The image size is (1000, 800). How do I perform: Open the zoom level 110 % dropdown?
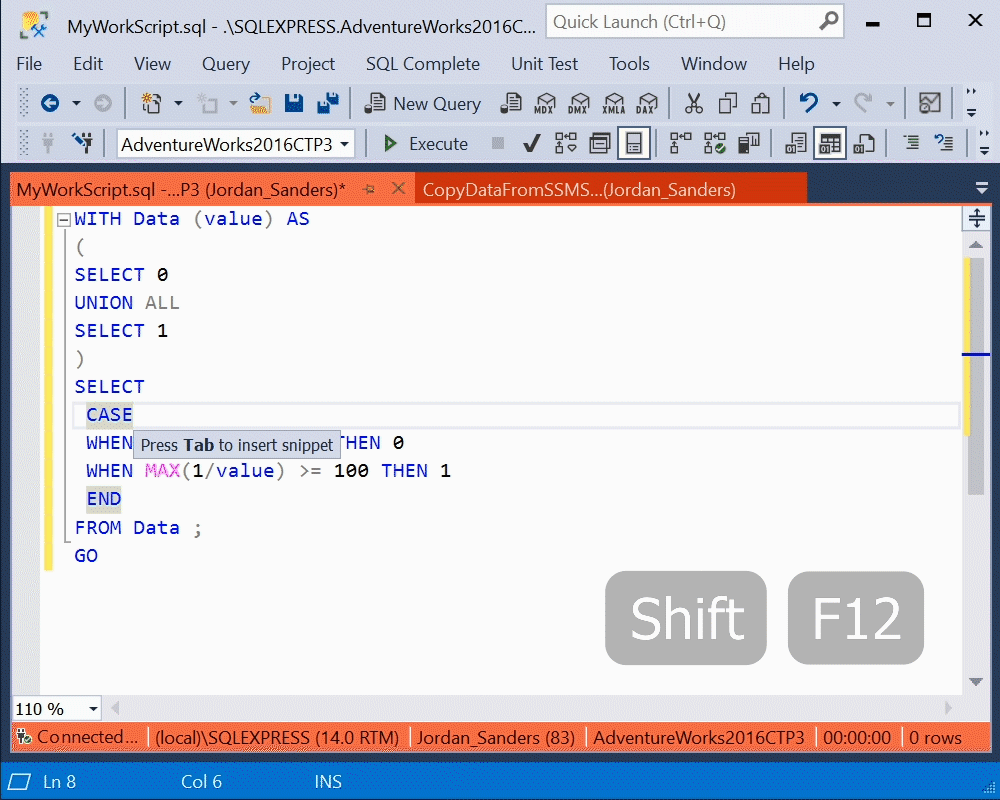click(x=93, y=709)
